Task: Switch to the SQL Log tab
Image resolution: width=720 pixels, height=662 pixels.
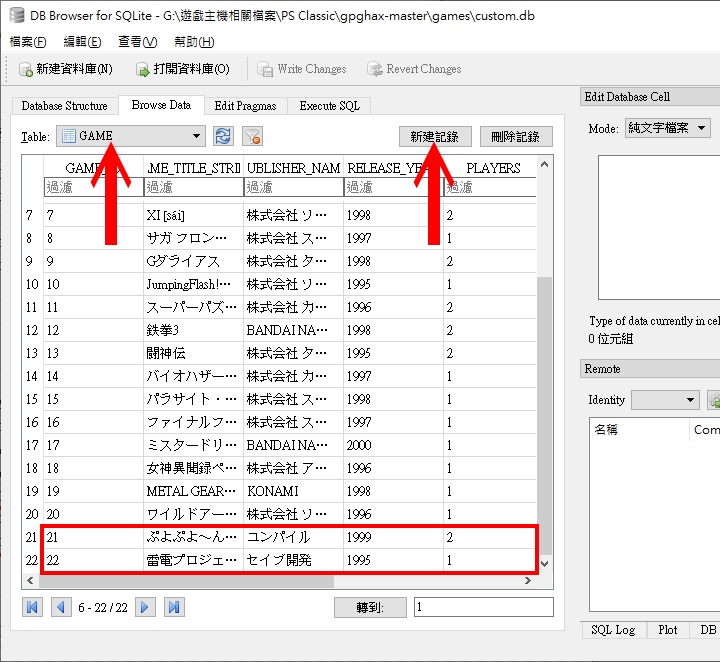Action: [x=613, y=630]
